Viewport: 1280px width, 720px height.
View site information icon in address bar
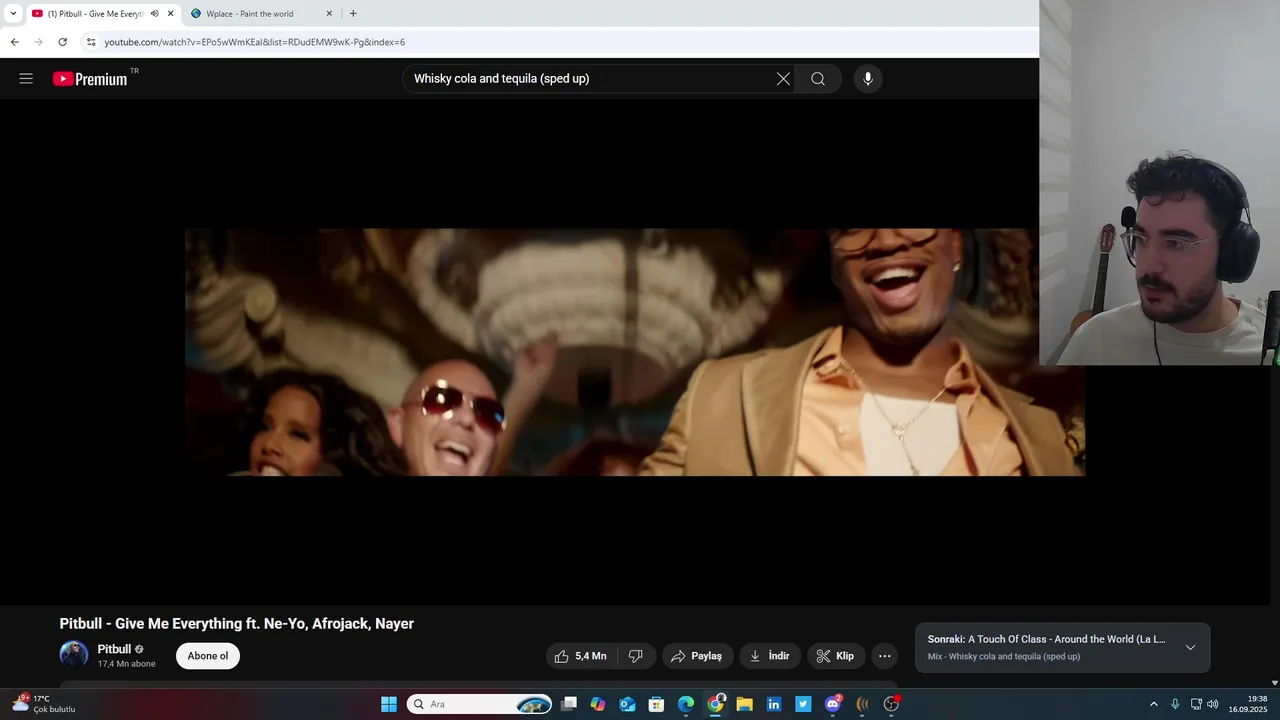coord(91,42)
